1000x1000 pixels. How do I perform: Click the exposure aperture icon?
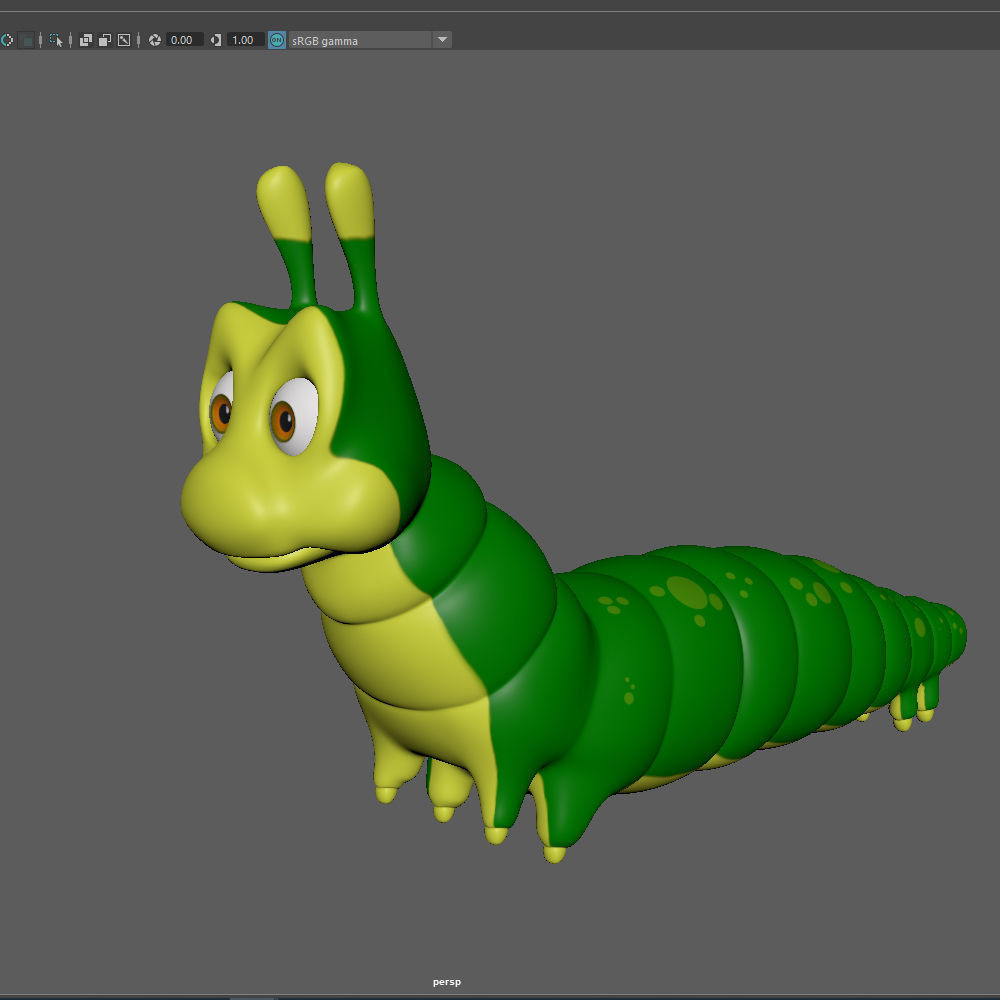coord(154,40)
